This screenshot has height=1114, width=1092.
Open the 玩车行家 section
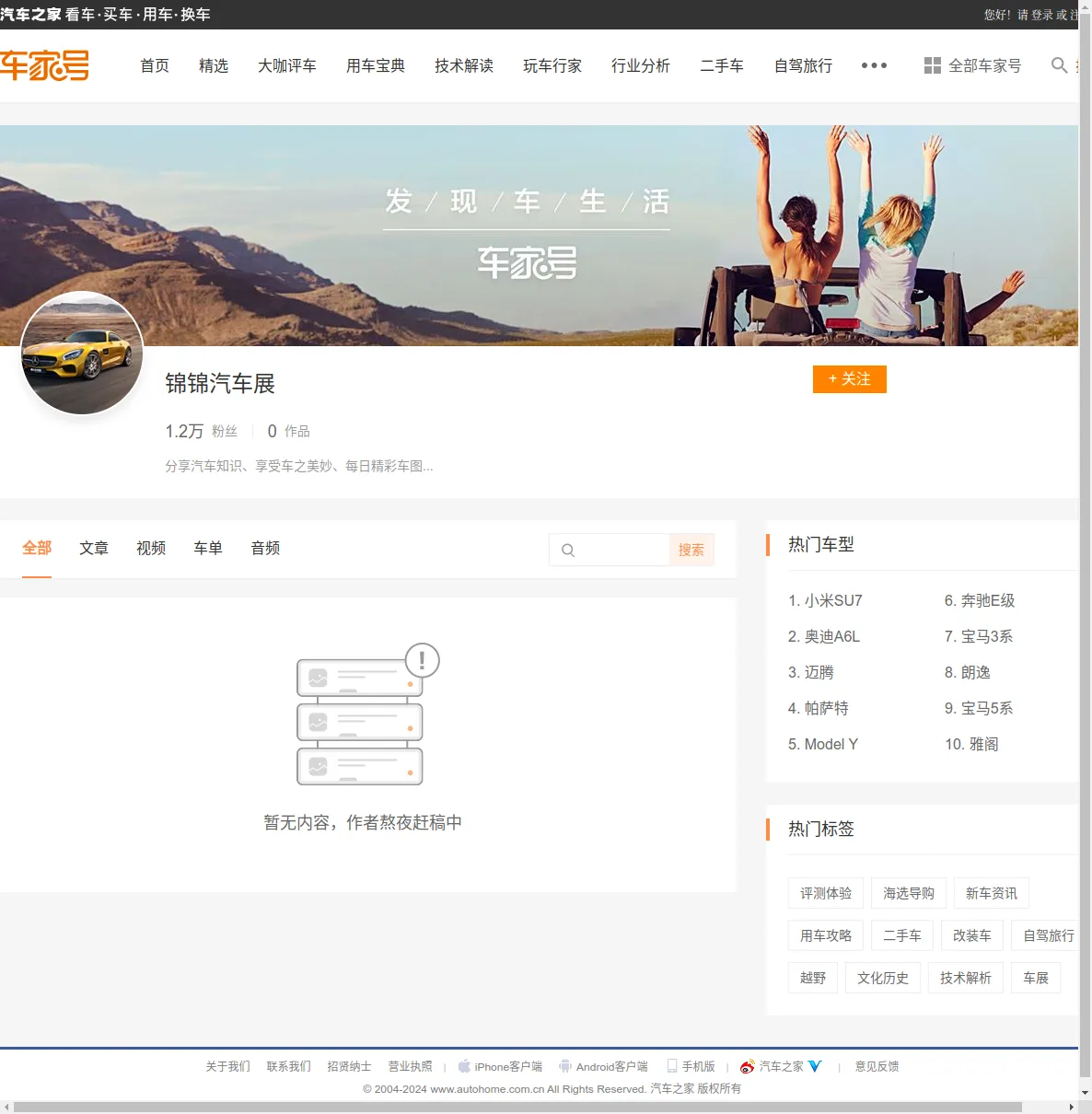pyautogui.click(x=552, y=65)
